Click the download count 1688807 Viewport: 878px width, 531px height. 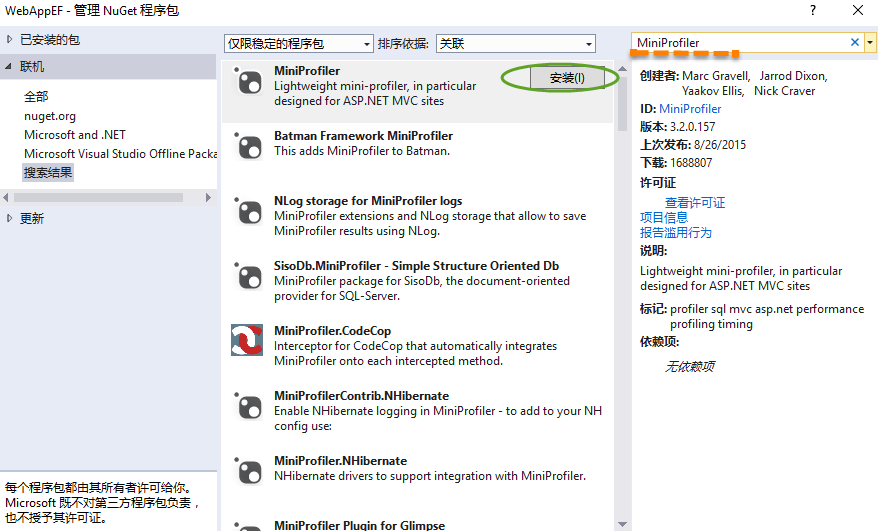point(691,162)
